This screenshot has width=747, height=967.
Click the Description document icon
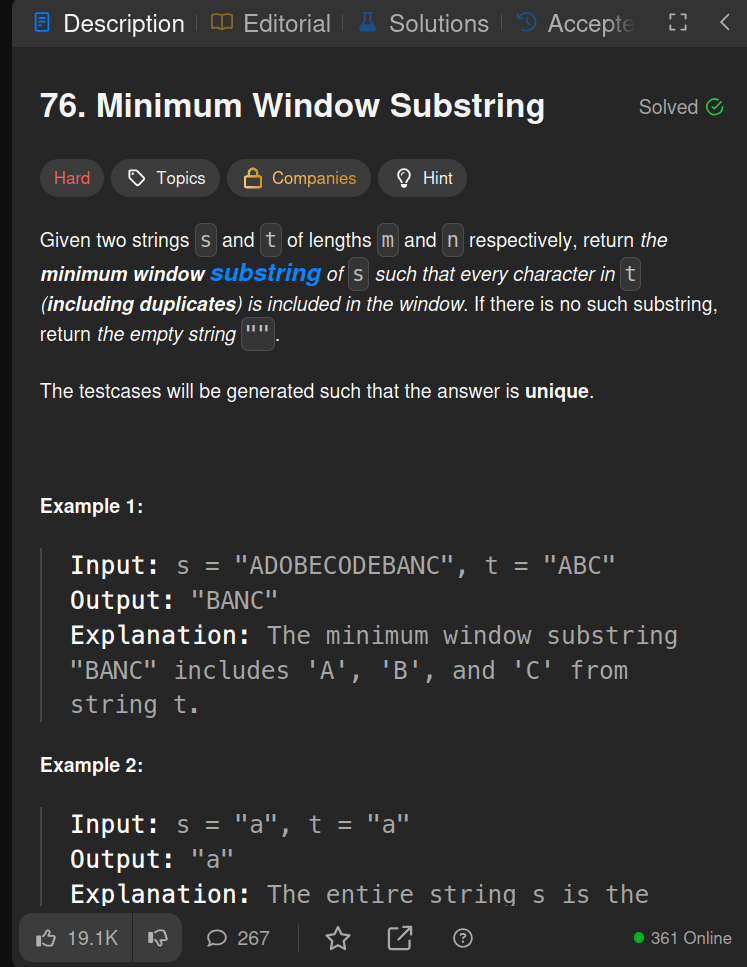tap(42, 23)
